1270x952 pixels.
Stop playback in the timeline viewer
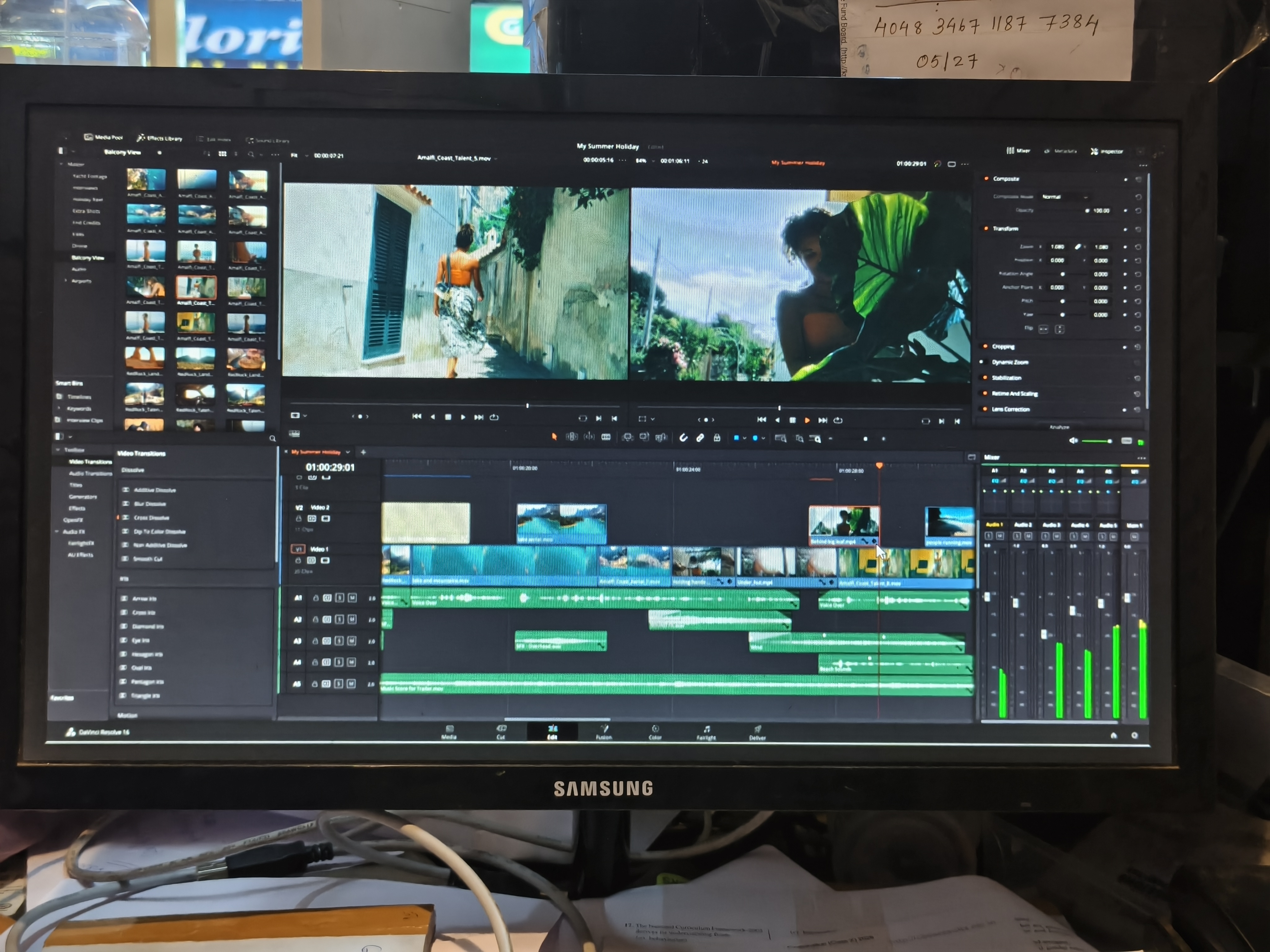point(792,421)
